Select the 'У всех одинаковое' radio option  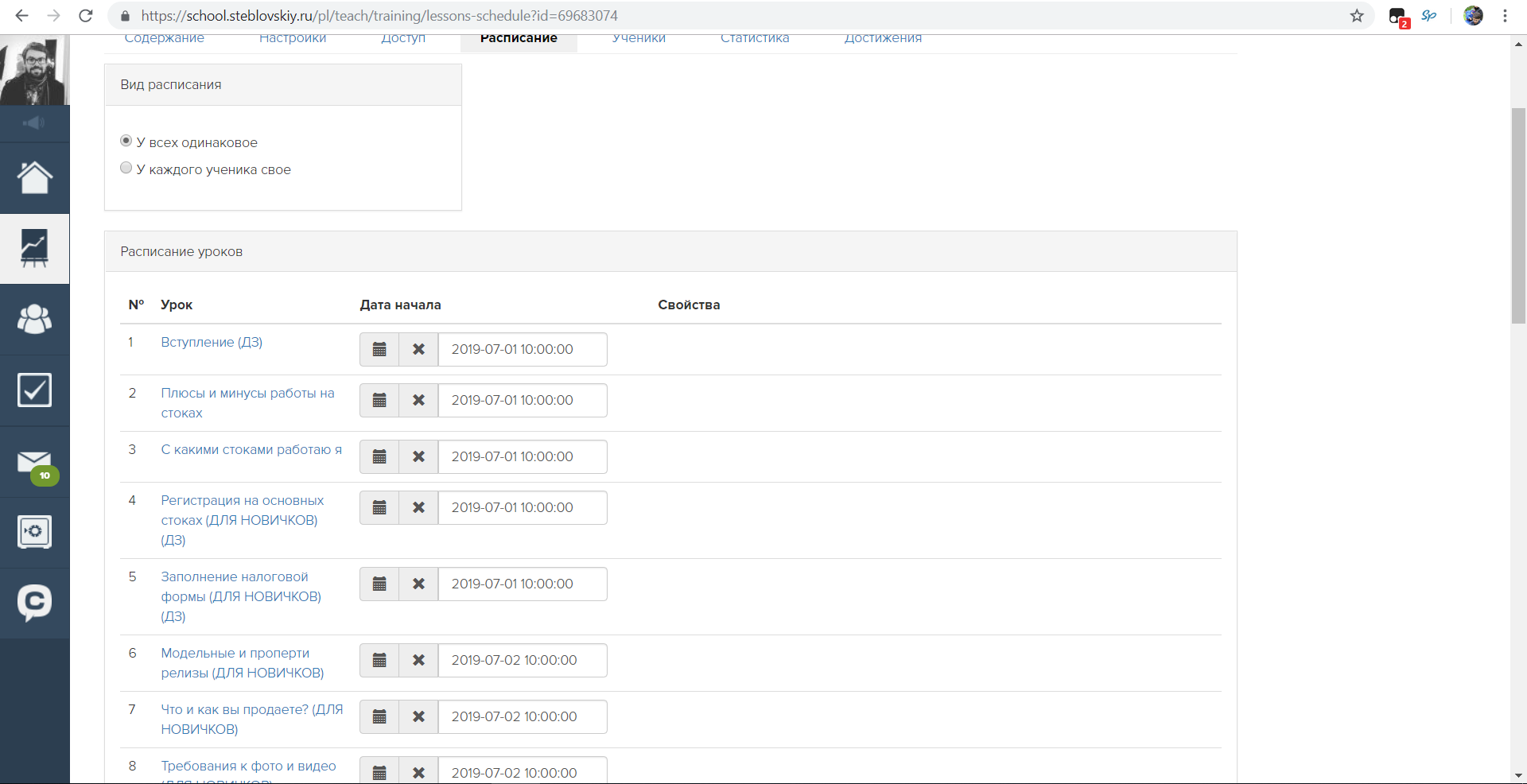tap(126, 142)
